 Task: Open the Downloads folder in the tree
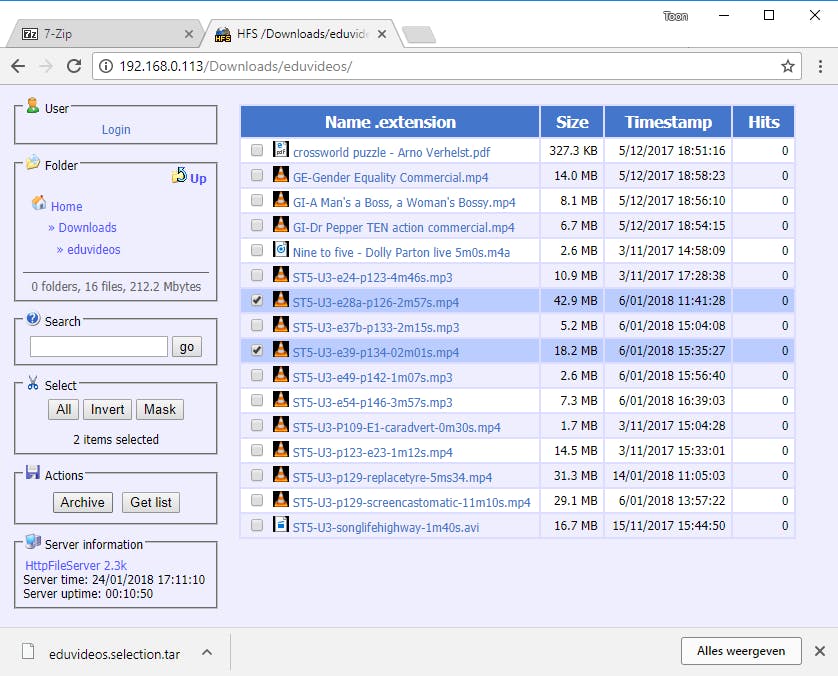click(x=87, y=228)
